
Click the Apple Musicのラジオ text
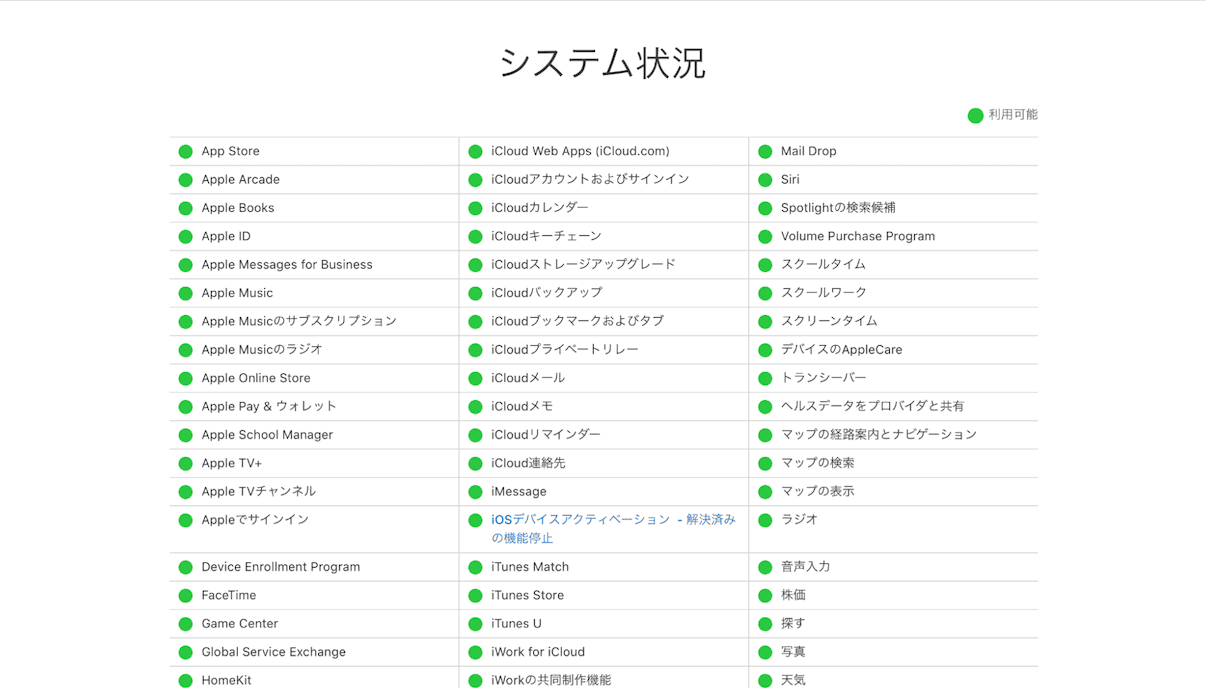coord(262,349)
